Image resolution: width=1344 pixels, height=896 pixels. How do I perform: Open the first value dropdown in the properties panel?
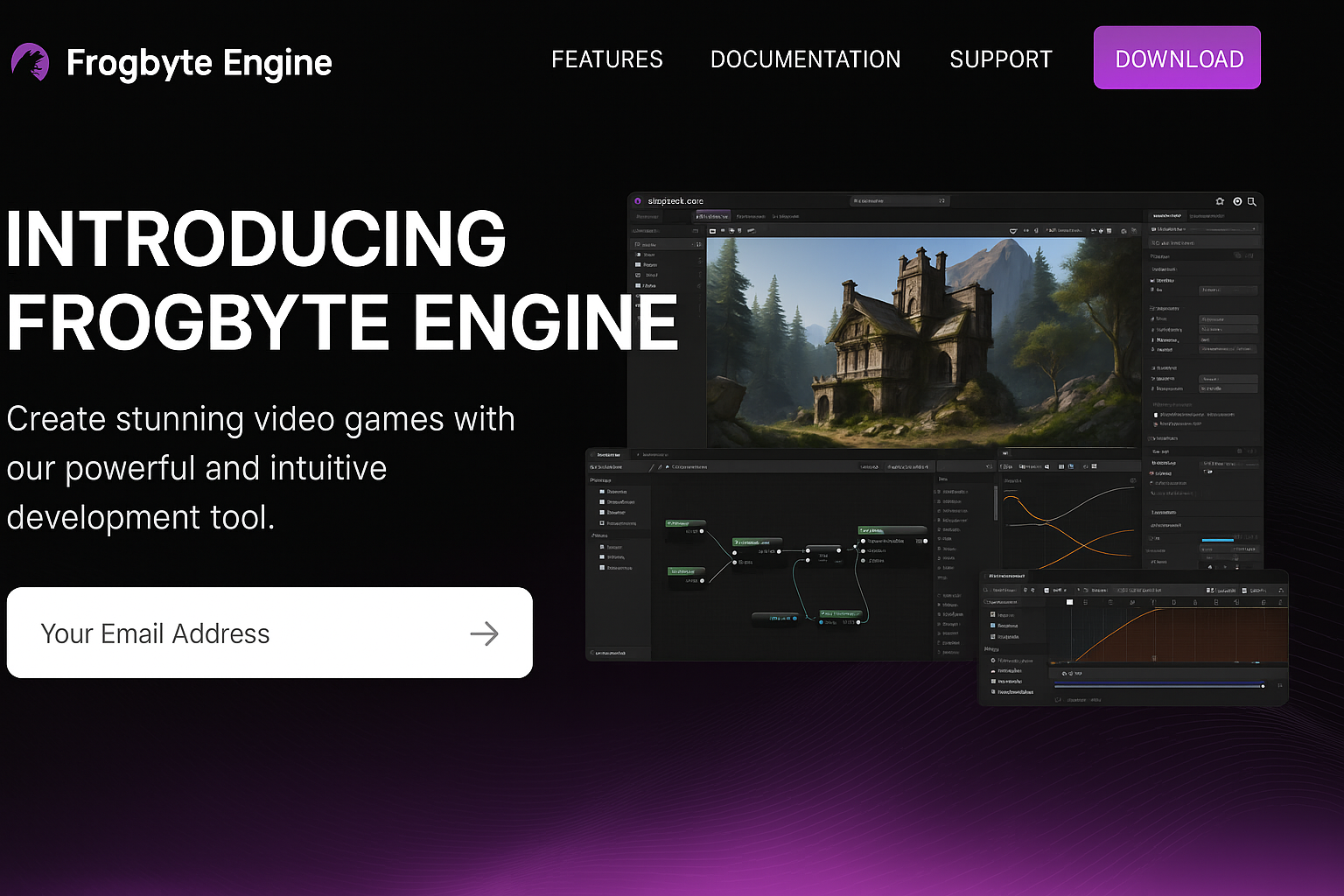(x=1228, y=290)
